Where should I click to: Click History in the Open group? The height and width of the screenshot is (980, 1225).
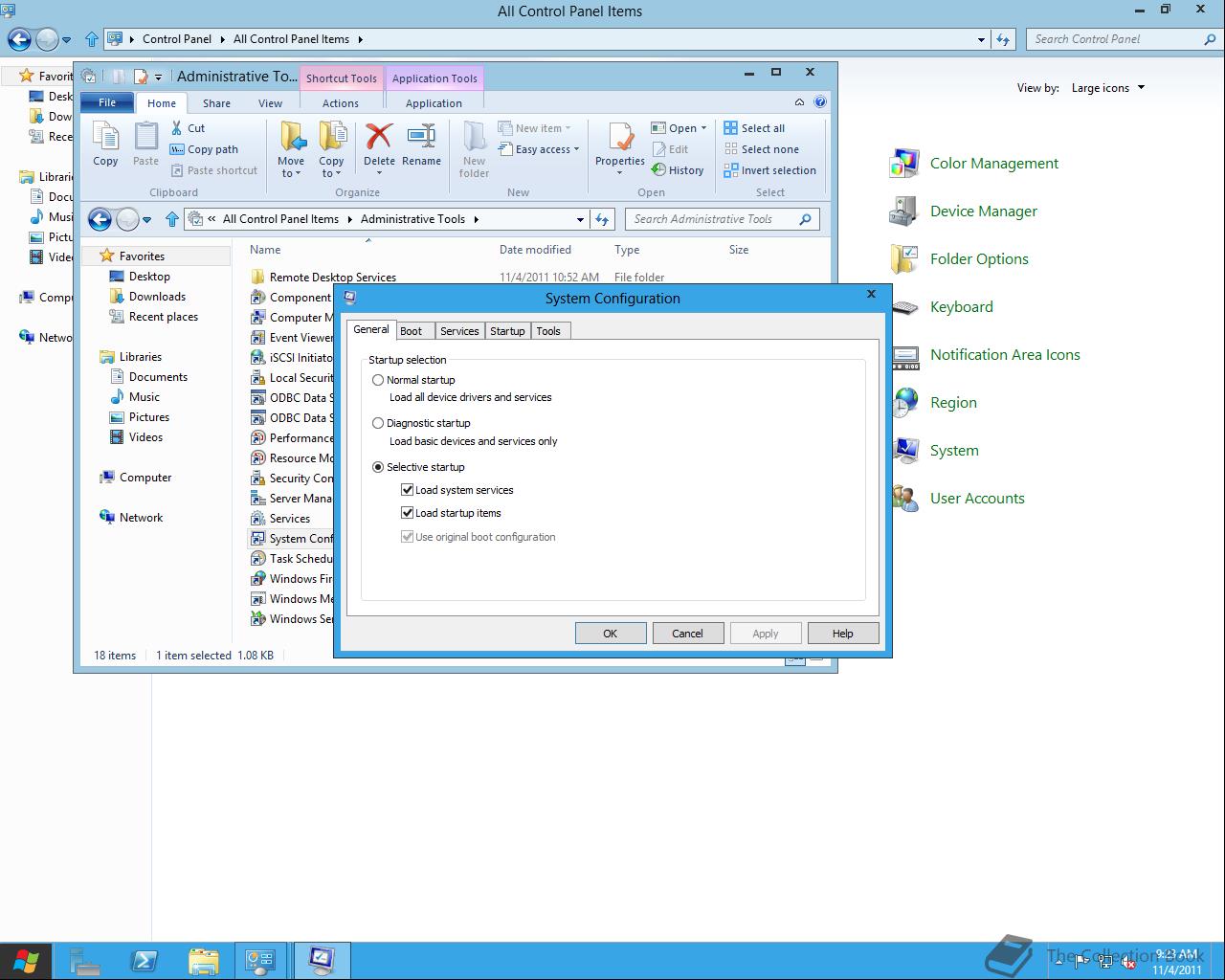678,170
